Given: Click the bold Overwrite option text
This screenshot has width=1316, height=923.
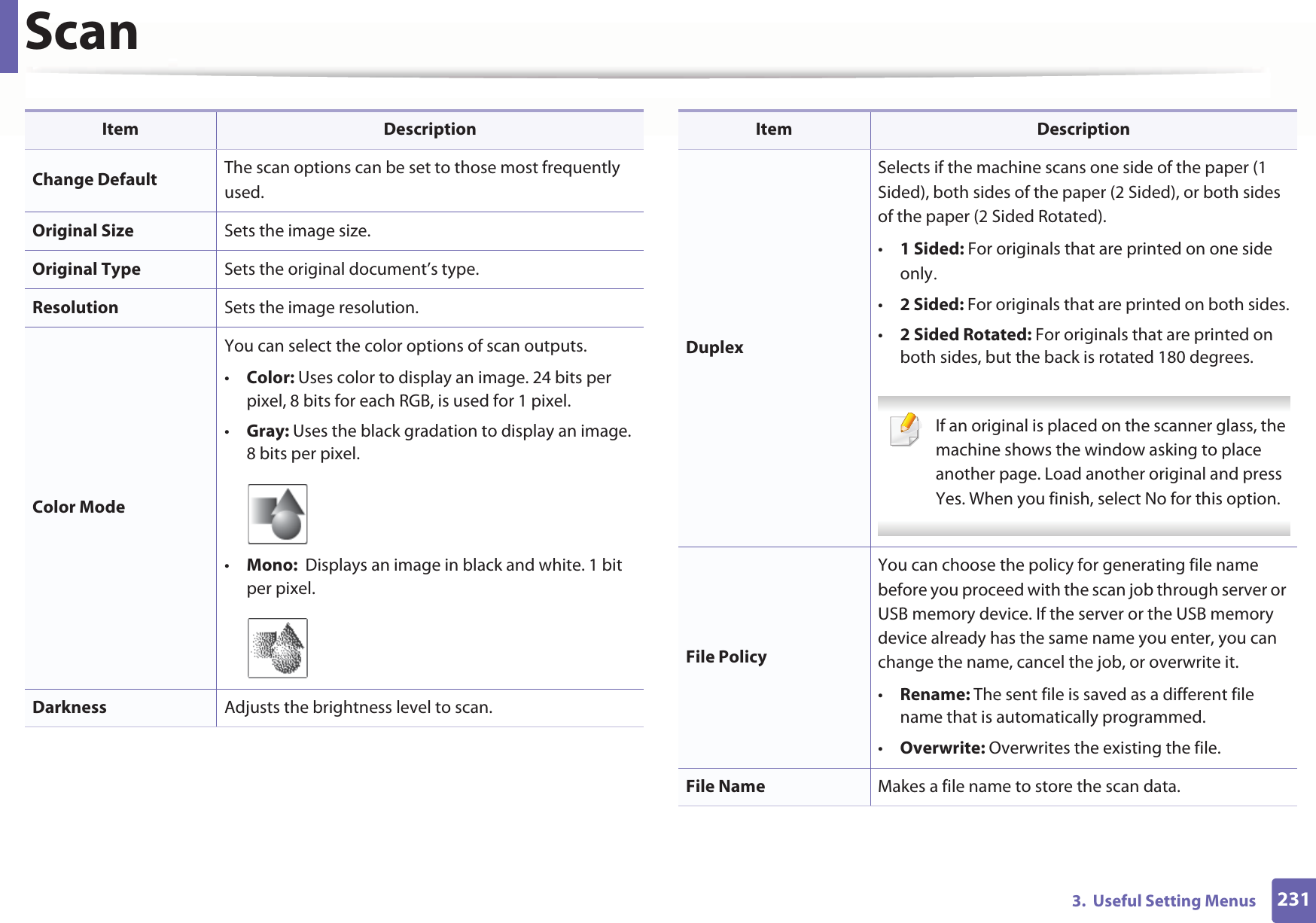Looking at the screenshot, I should (942, 748).
